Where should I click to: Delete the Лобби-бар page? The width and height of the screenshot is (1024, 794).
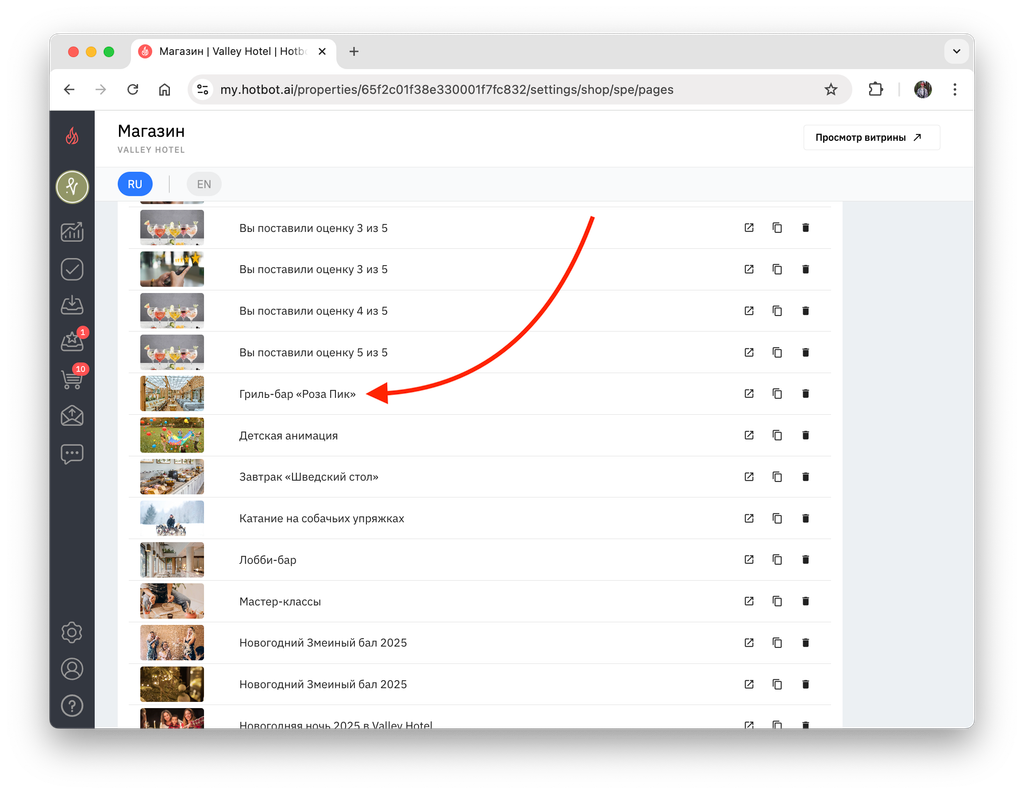(805, 560)
